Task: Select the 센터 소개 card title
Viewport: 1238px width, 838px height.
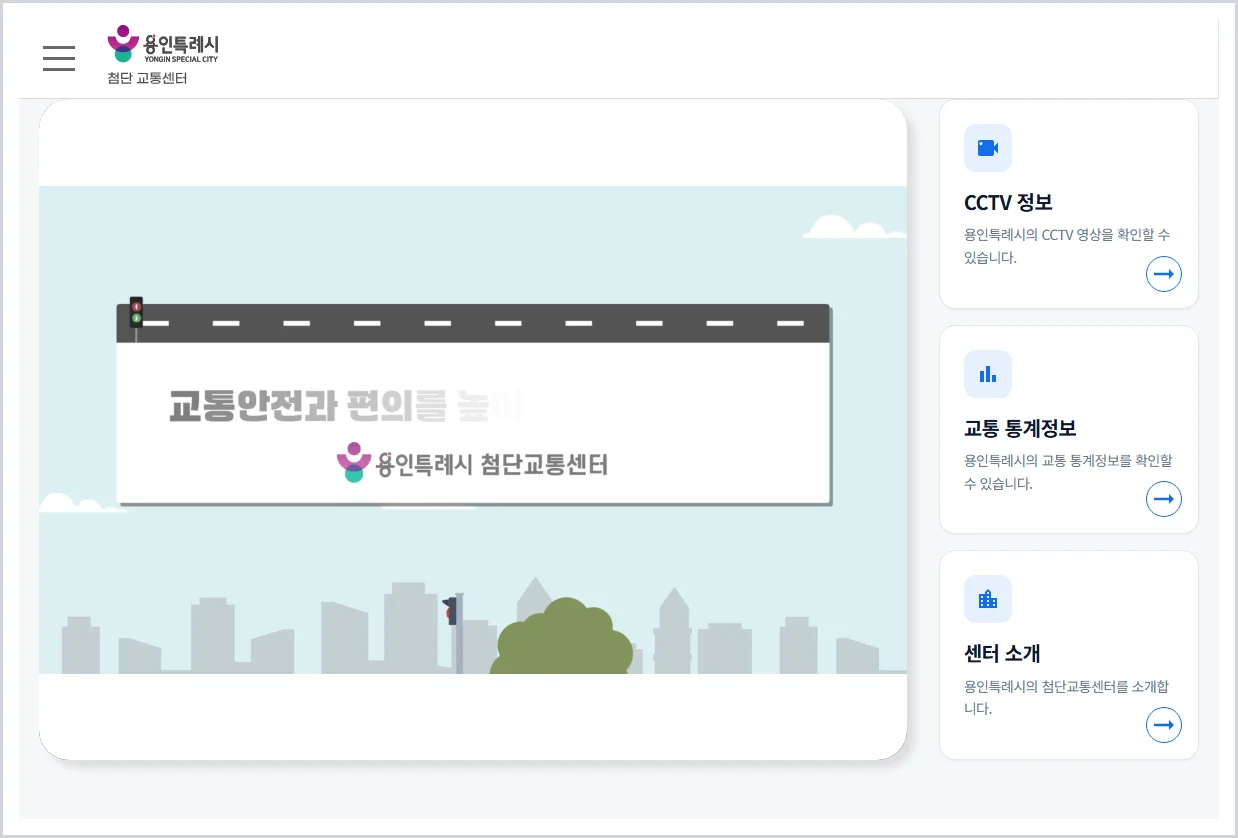Action: click(x=1002, y=653)
